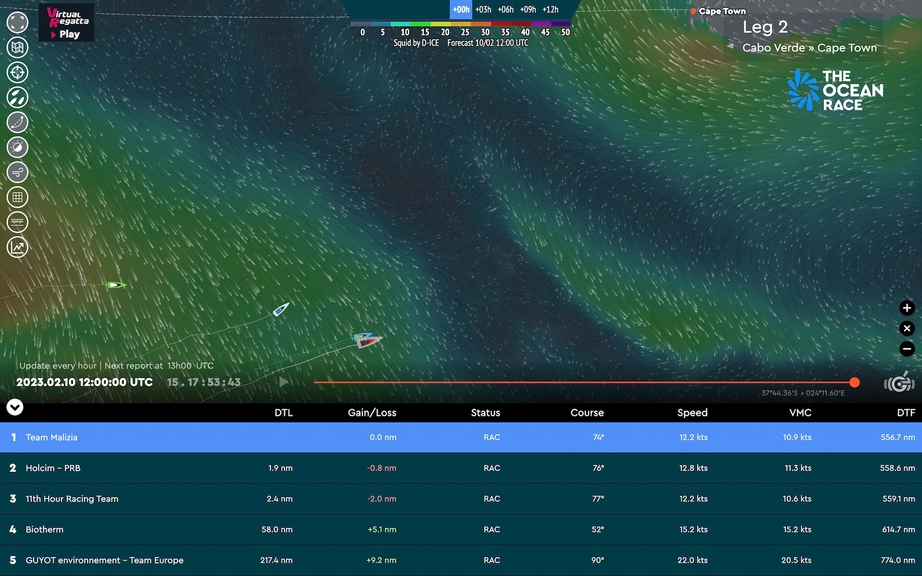
Task: Toggle the day/night sun icon
Action: [x=18, y=147]
